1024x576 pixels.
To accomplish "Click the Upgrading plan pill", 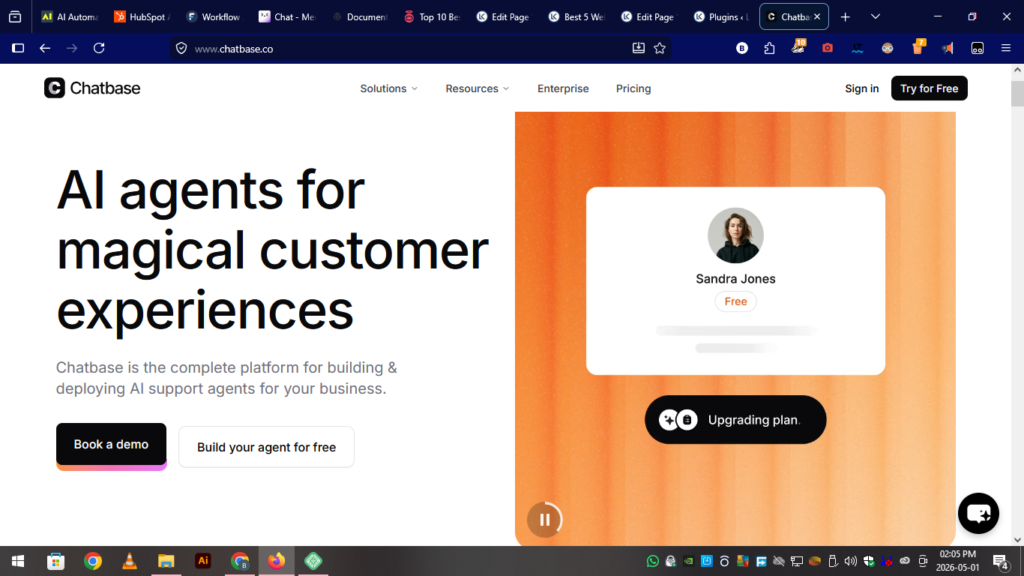I will [735, 420].
